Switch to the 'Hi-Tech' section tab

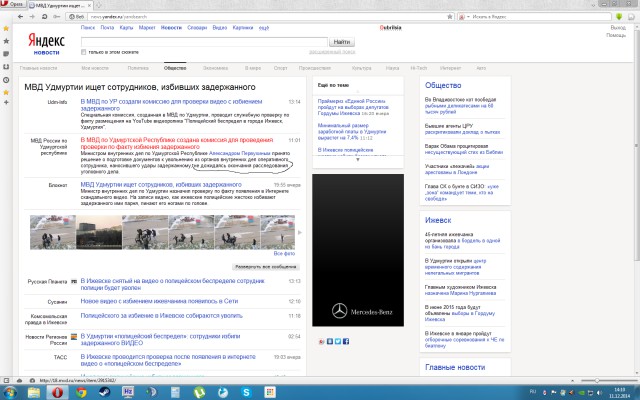click(x=418, y=68)
